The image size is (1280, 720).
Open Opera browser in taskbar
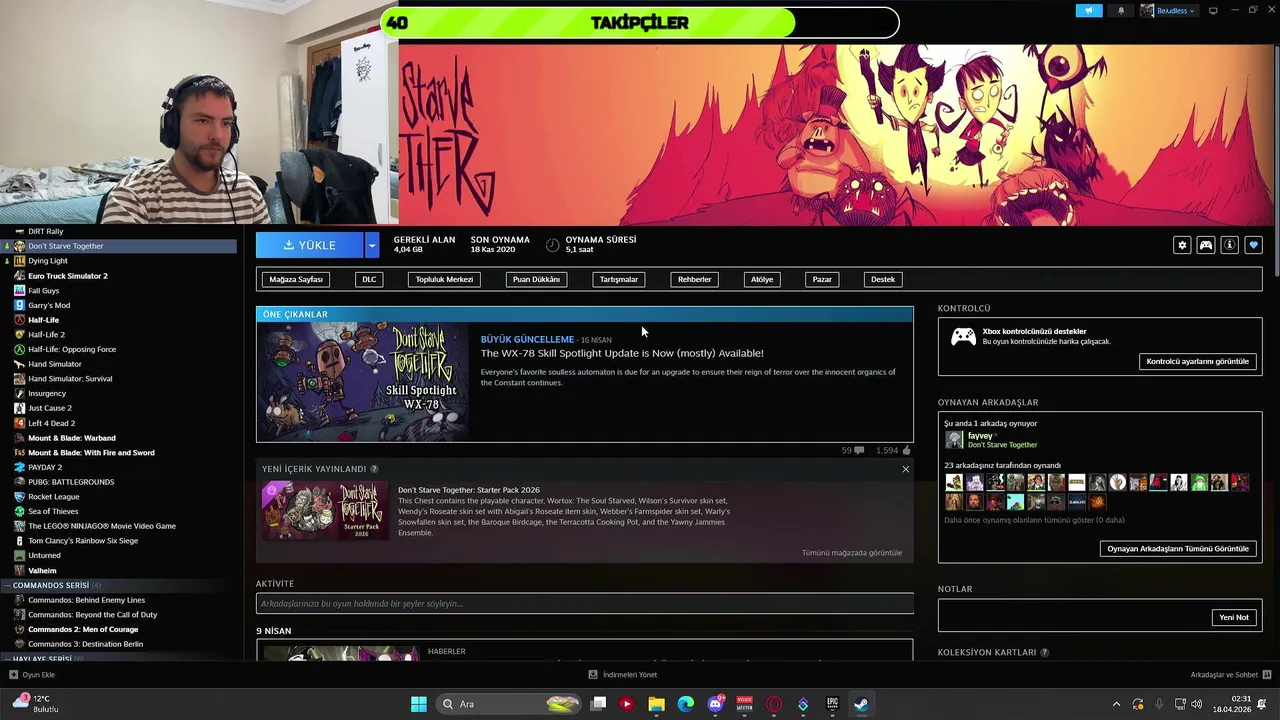[773, 704]
